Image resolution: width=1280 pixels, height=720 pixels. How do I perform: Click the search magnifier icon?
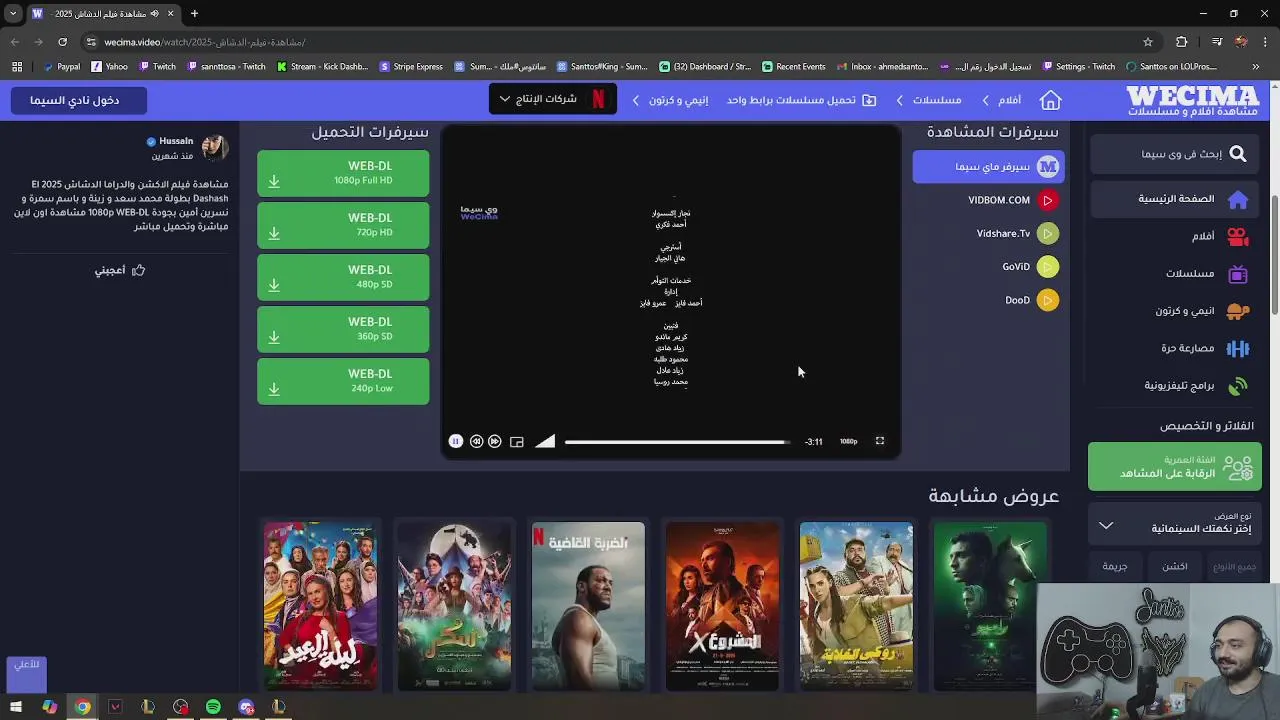(1238, 154)
